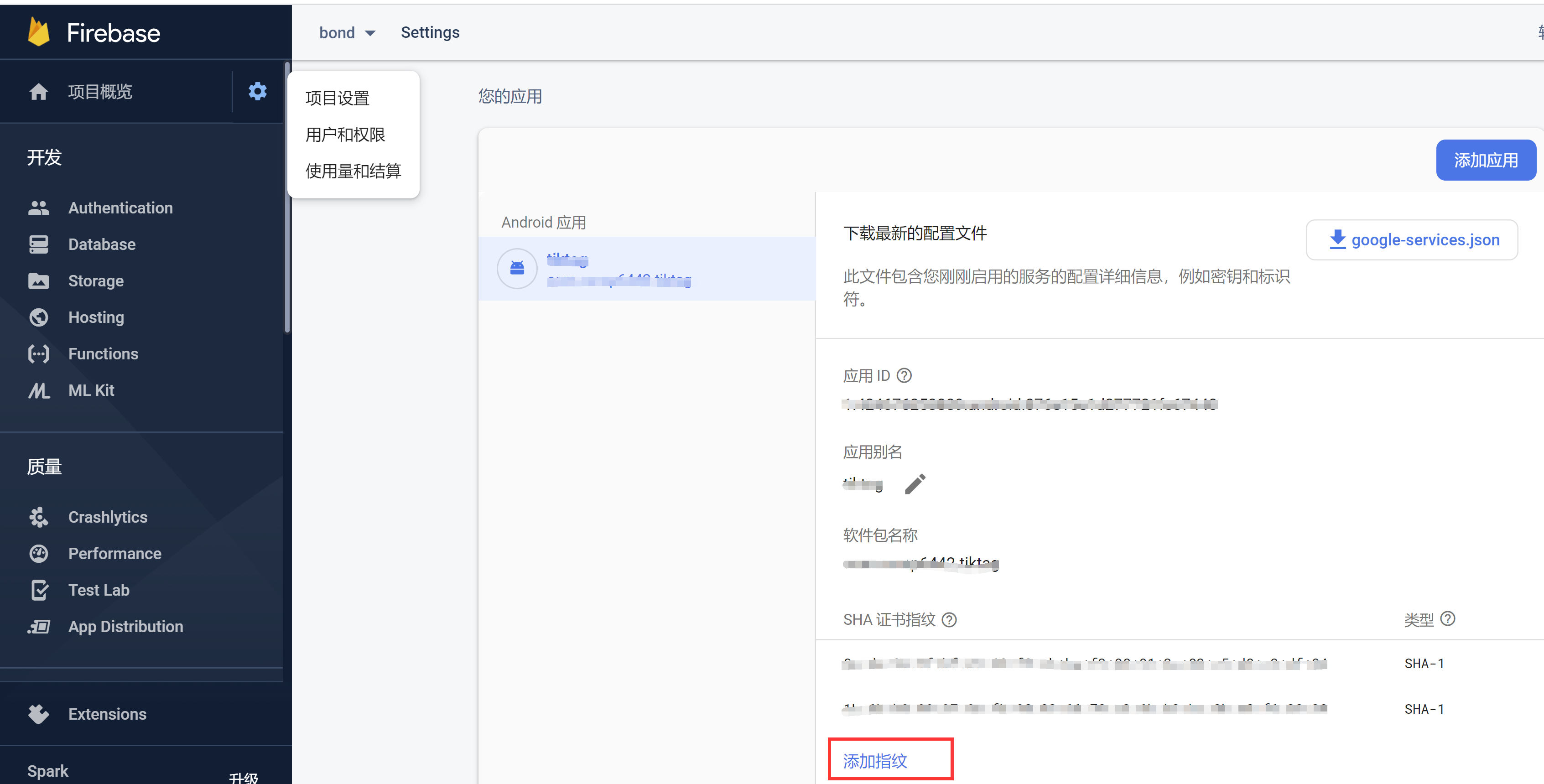Click the 添加应用 button

click(1486, 160)
